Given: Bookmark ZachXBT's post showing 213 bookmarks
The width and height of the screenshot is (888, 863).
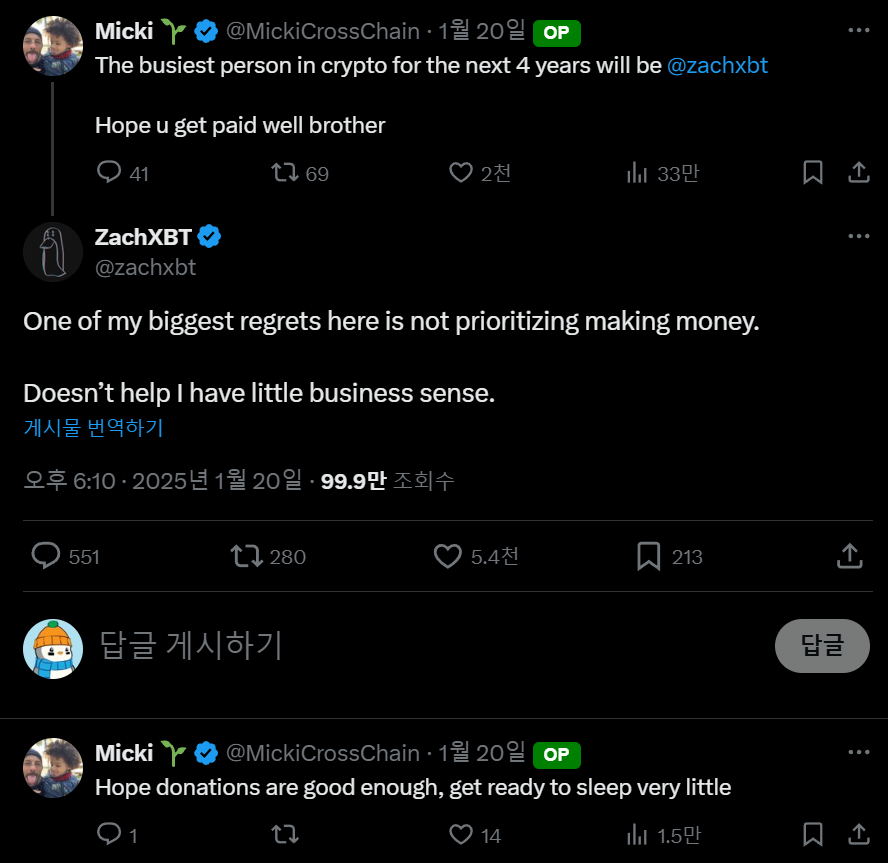Looking at the screenshot, I should [649, 556].
